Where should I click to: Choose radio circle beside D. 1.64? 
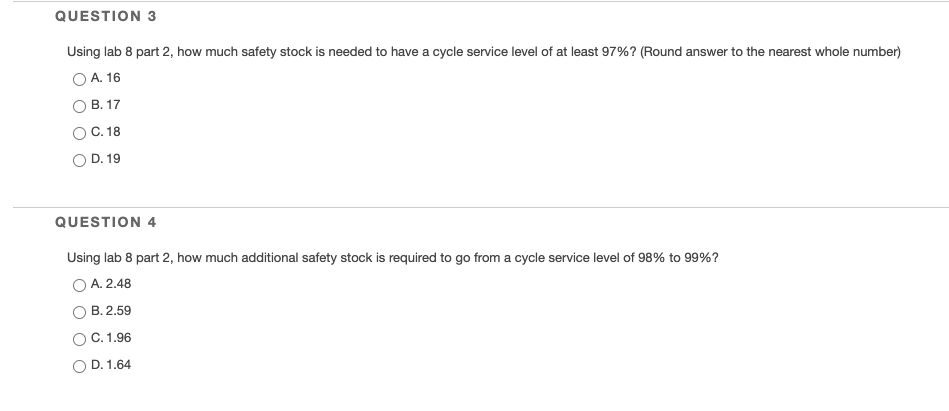pos(79,366)
